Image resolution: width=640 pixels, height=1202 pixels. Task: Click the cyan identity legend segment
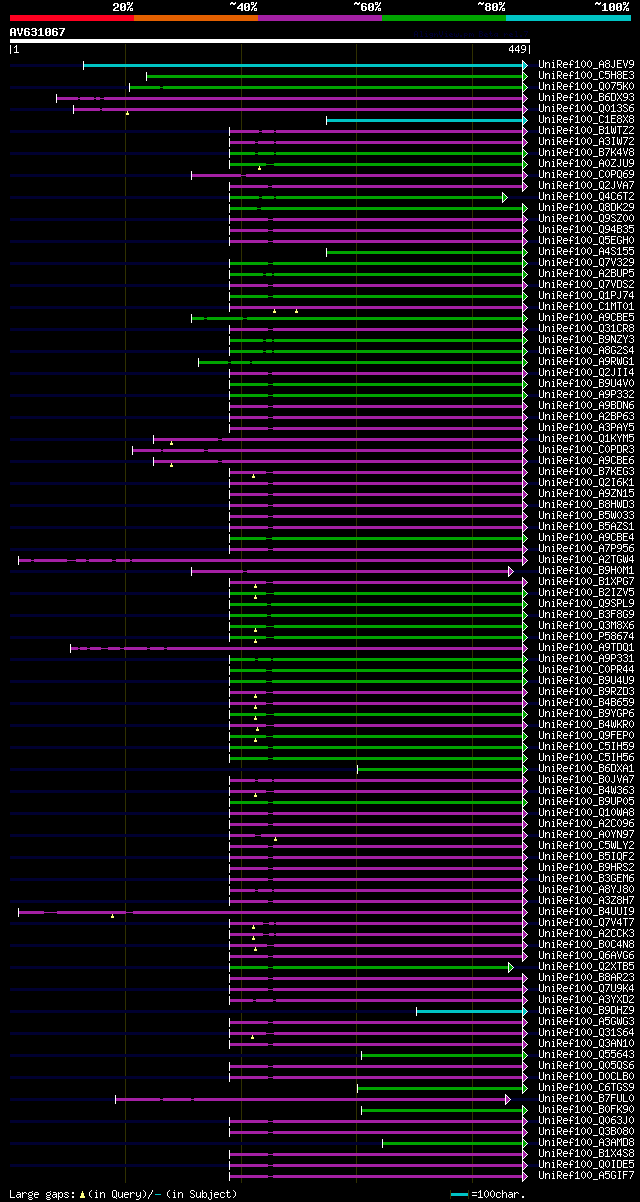pyautogui.click(x=568, y=18)
